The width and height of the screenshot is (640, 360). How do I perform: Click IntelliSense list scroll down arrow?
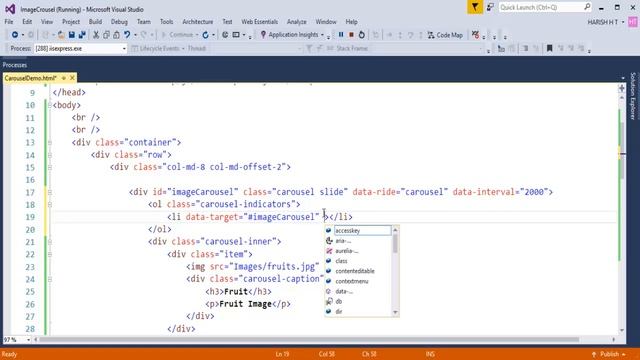tap(395, 312)
